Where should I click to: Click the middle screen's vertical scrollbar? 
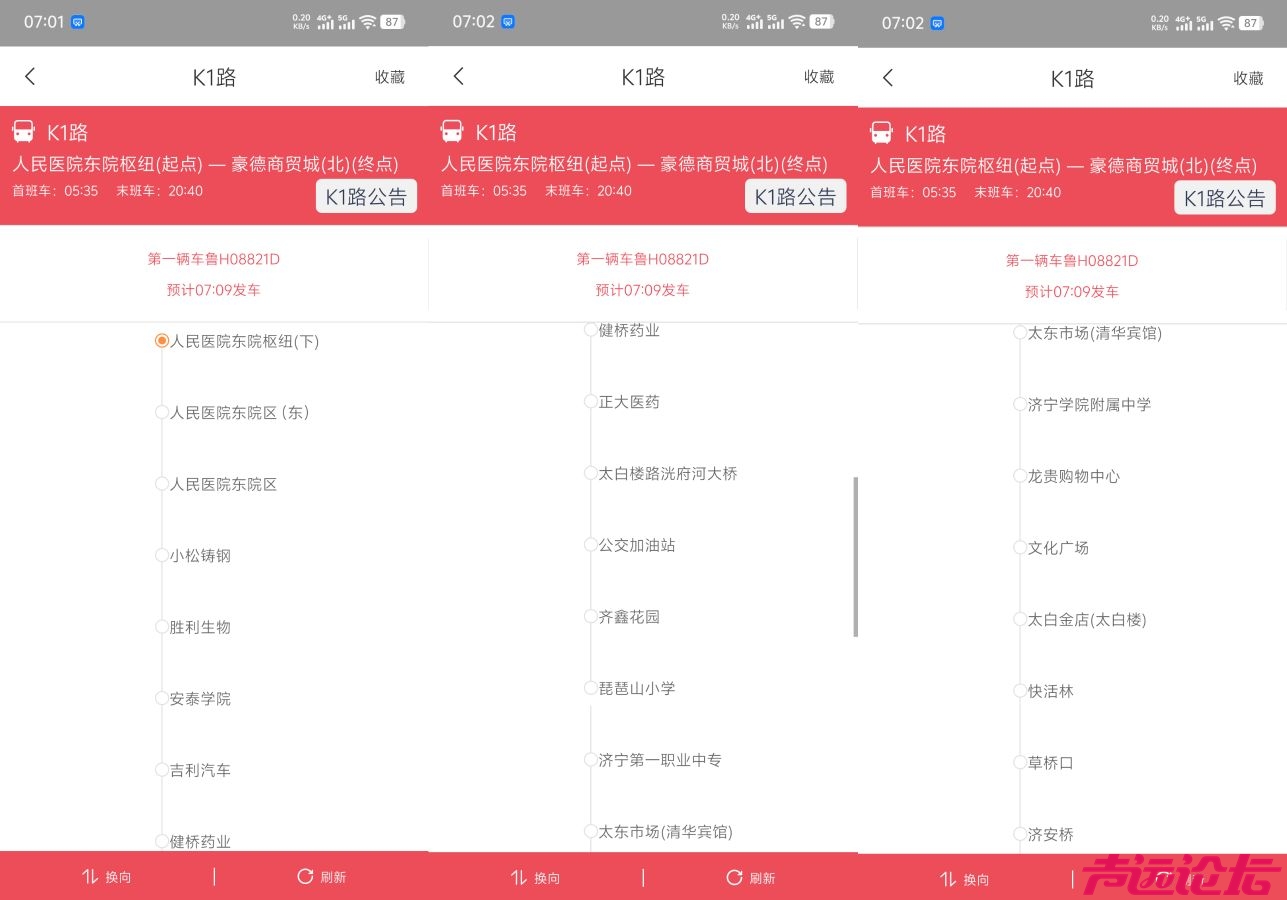pos(855,556)
